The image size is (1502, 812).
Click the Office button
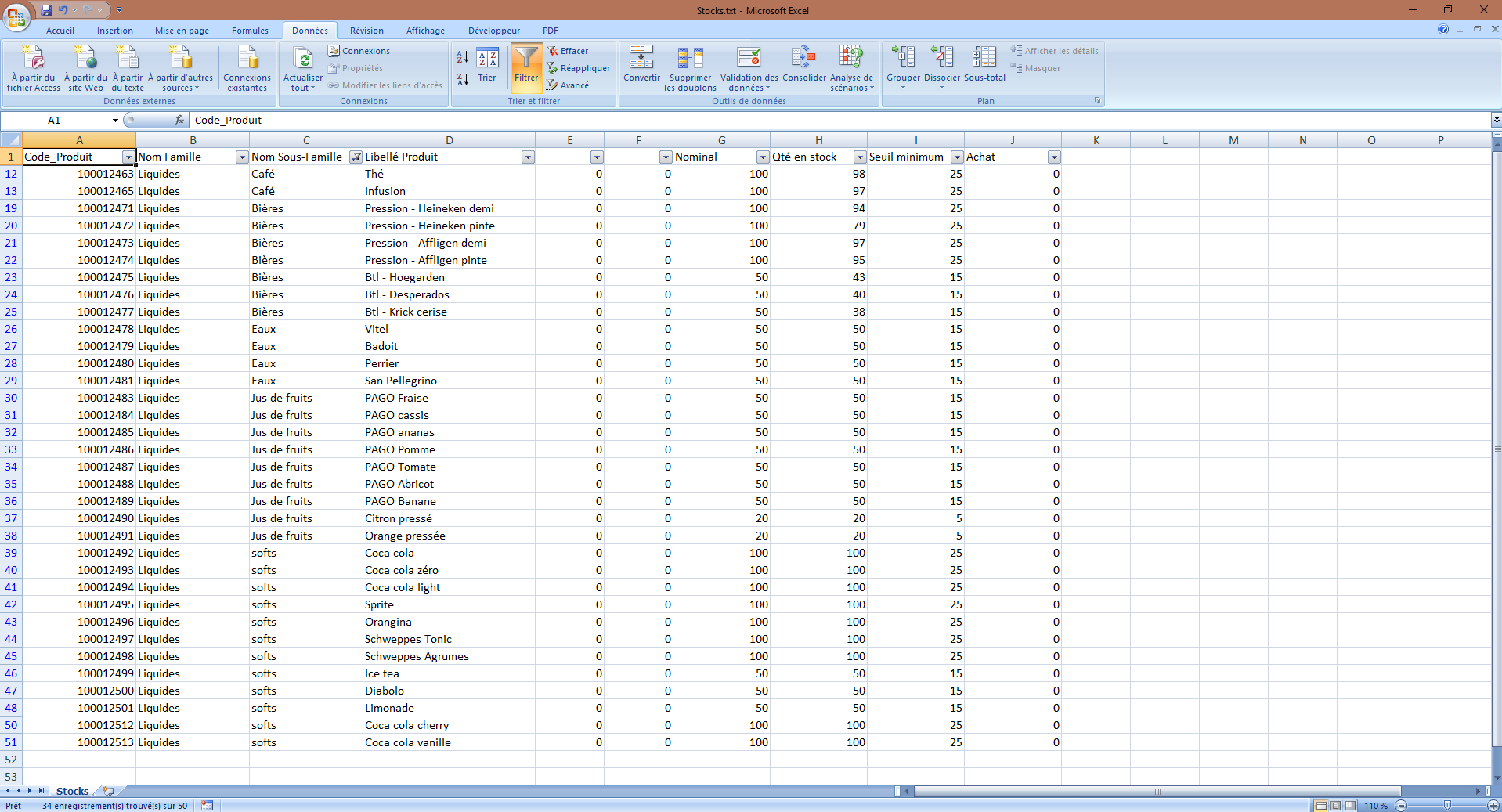coord(16,16)
